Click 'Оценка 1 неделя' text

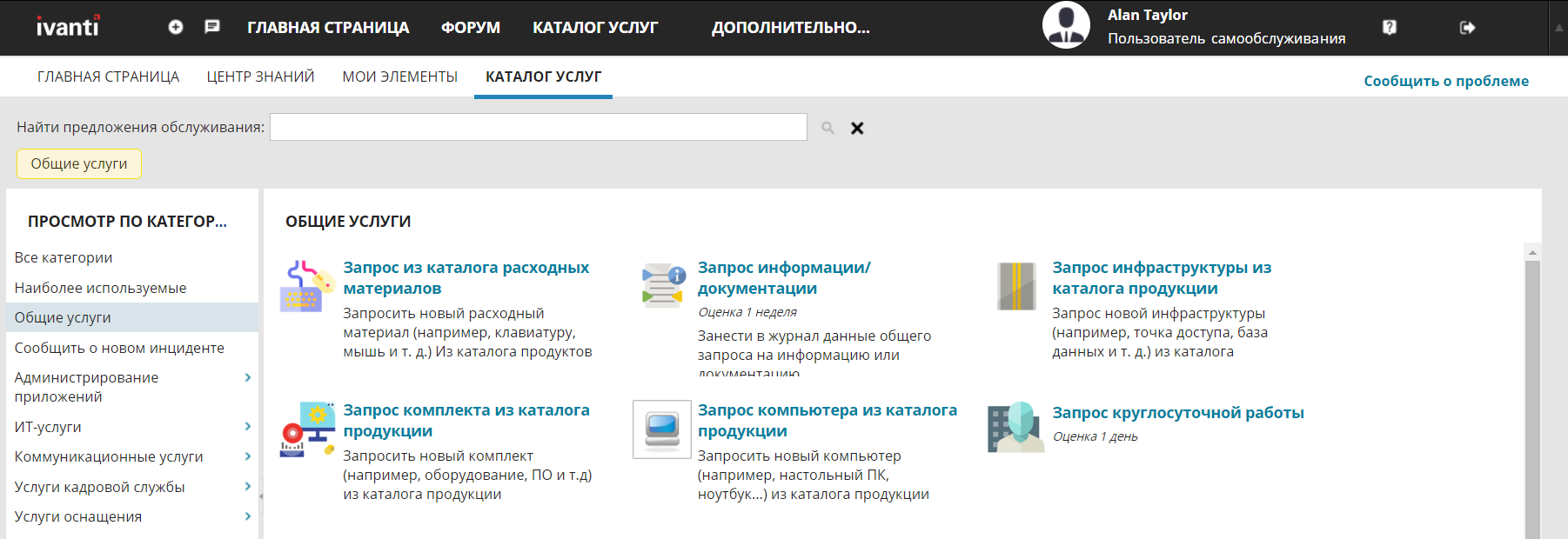(x=747, y=312)
